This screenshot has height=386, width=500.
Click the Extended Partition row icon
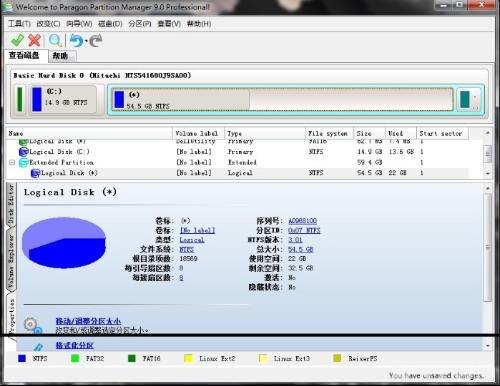tap(24, 162)
